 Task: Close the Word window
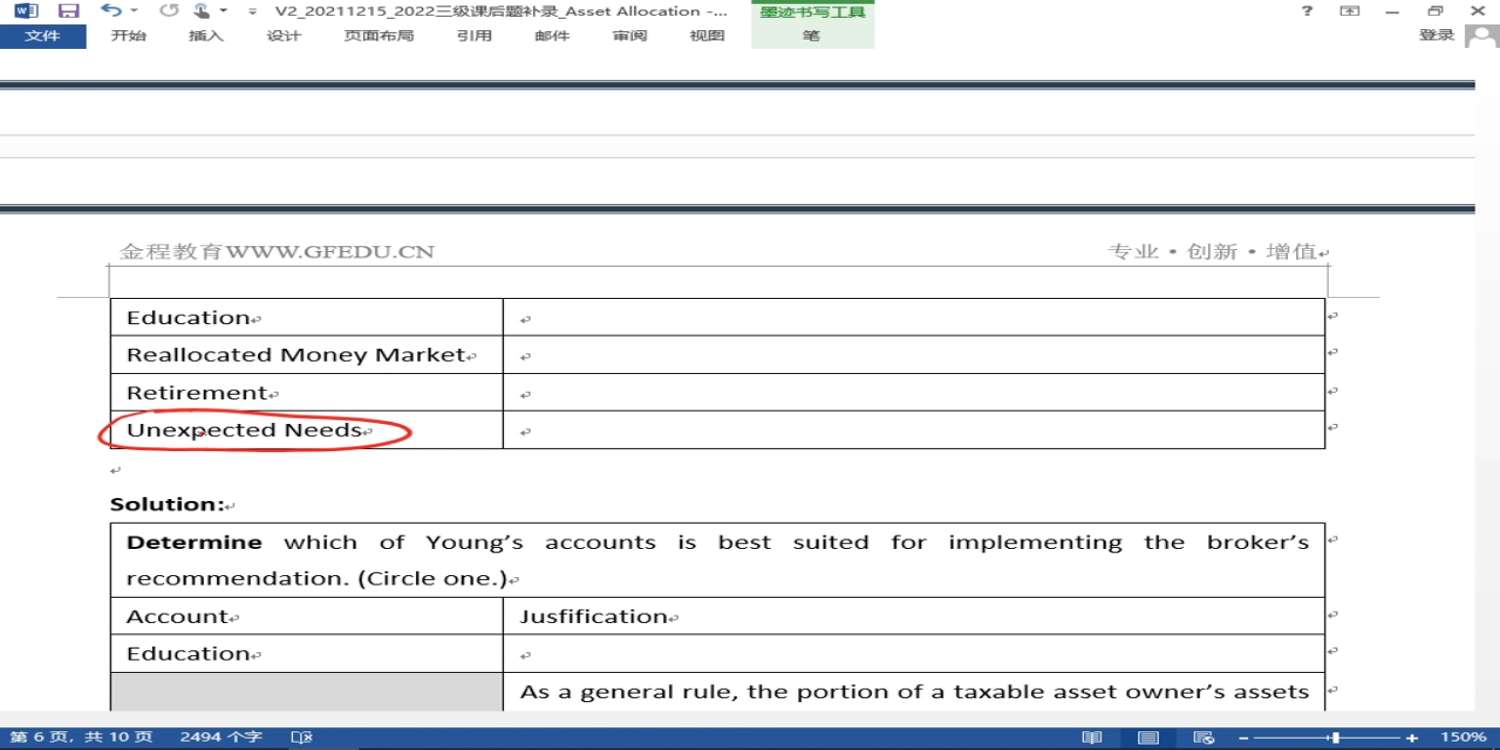[1478, 11]
